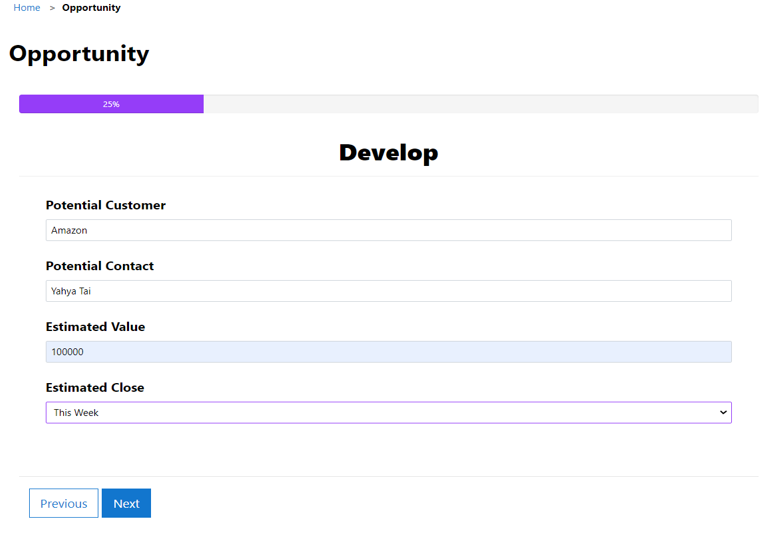Open the Estimated Close dropdown showing This Week

380,412
